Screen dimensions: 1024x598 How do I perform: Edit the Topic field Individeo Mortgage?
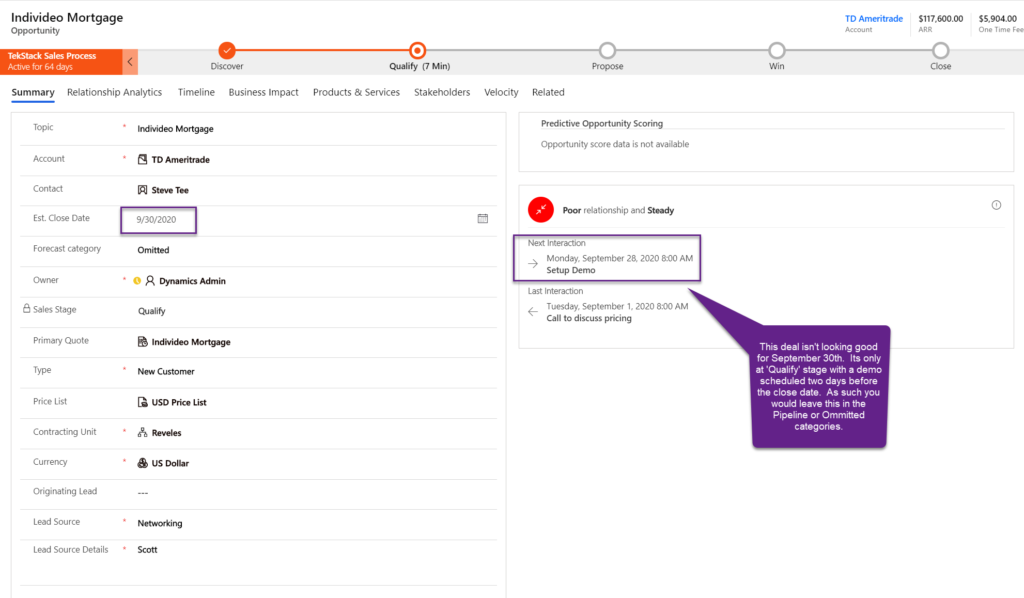point(175,129)
